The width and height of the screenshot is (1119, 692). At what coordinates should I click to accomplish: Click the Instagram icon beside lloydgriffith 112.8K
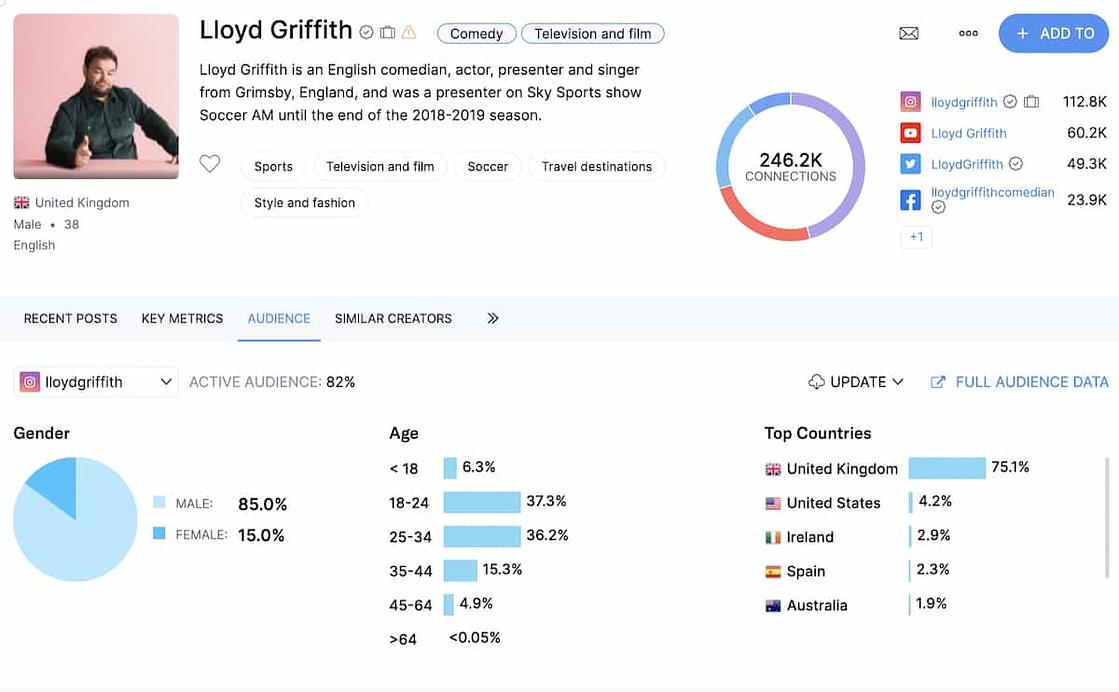pyautogui.click(x=910, y=101)
